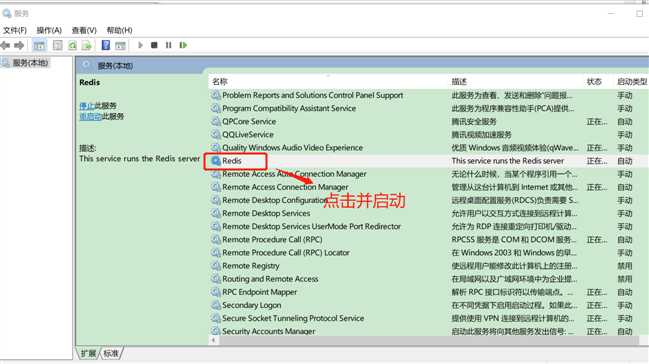
Task: Click the Secondary Logon gear icon
Action: [x=216, y=305]
